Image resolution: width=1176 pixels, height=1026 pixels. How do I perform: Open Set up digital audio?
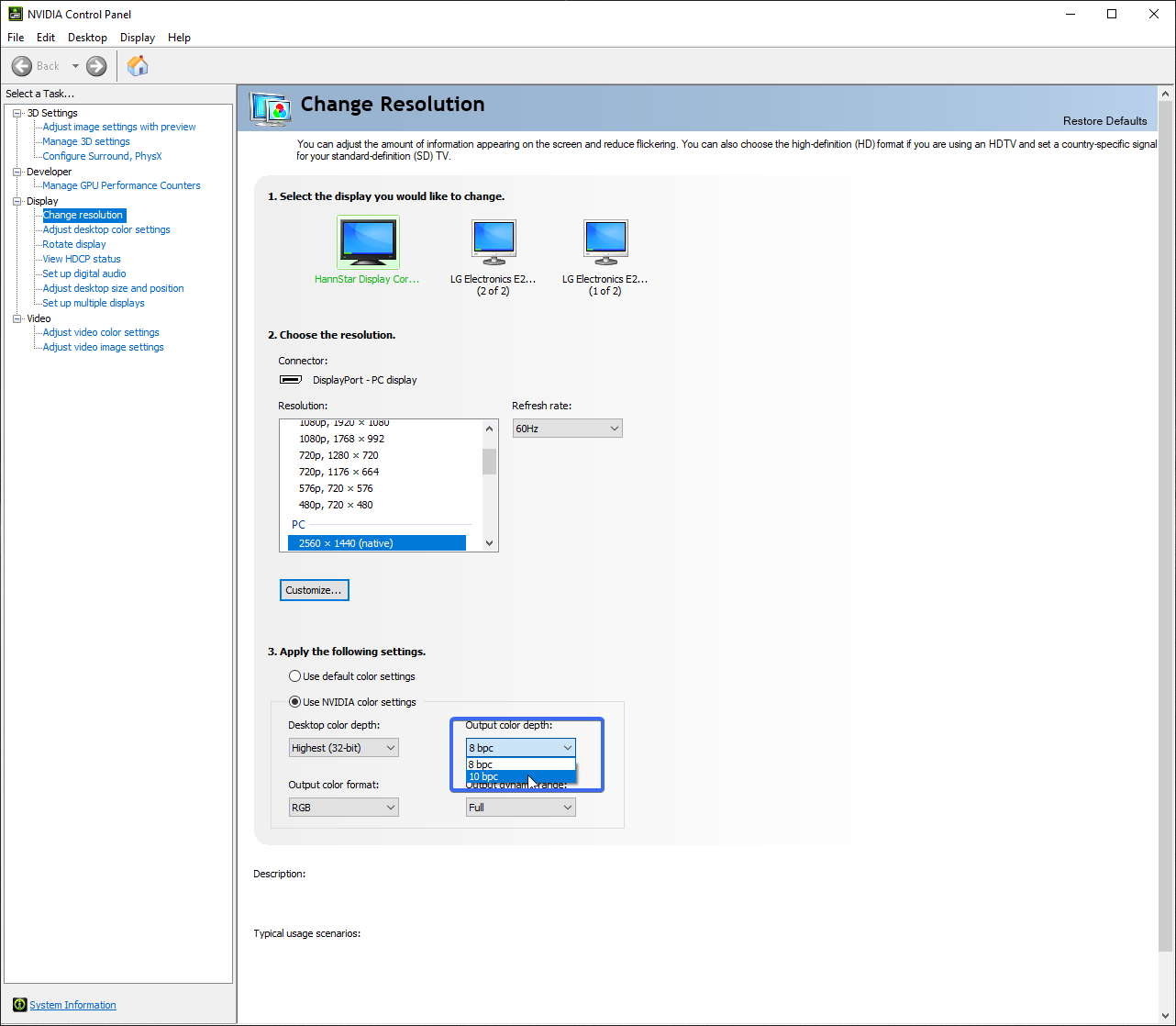(x=84, y=273)
